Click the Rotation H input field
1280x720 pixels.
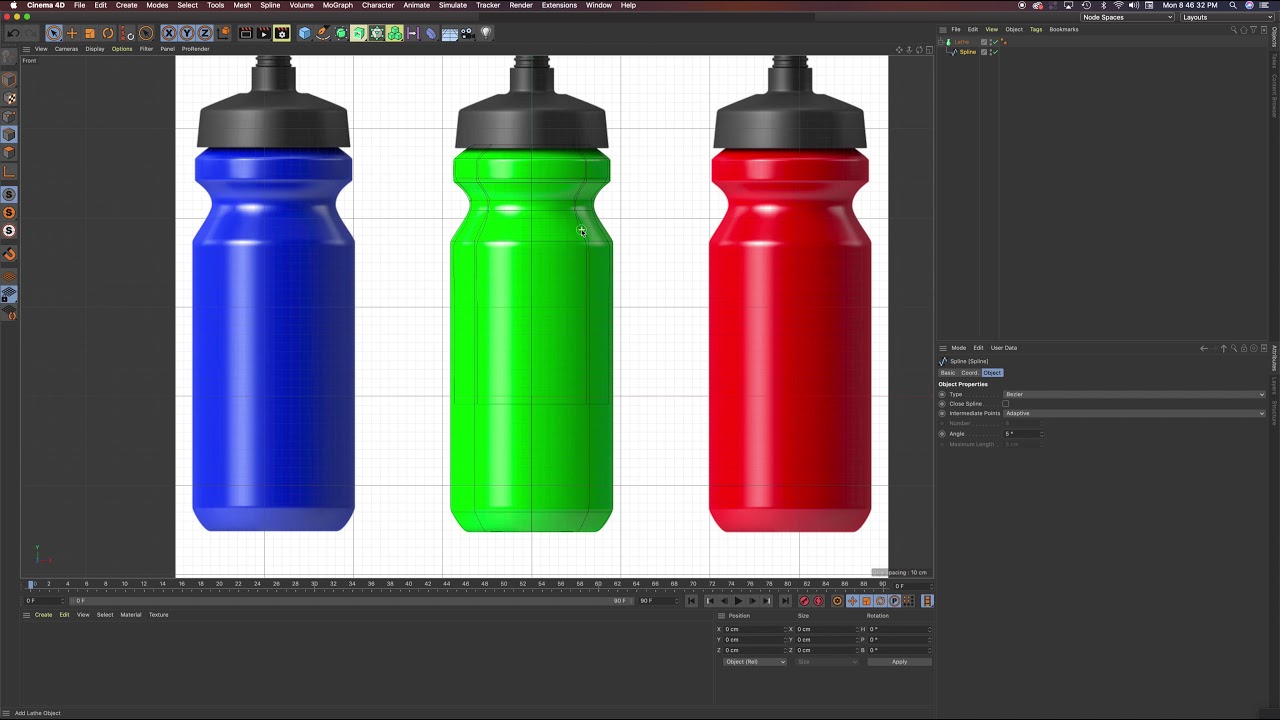click(x=897, y=629)
